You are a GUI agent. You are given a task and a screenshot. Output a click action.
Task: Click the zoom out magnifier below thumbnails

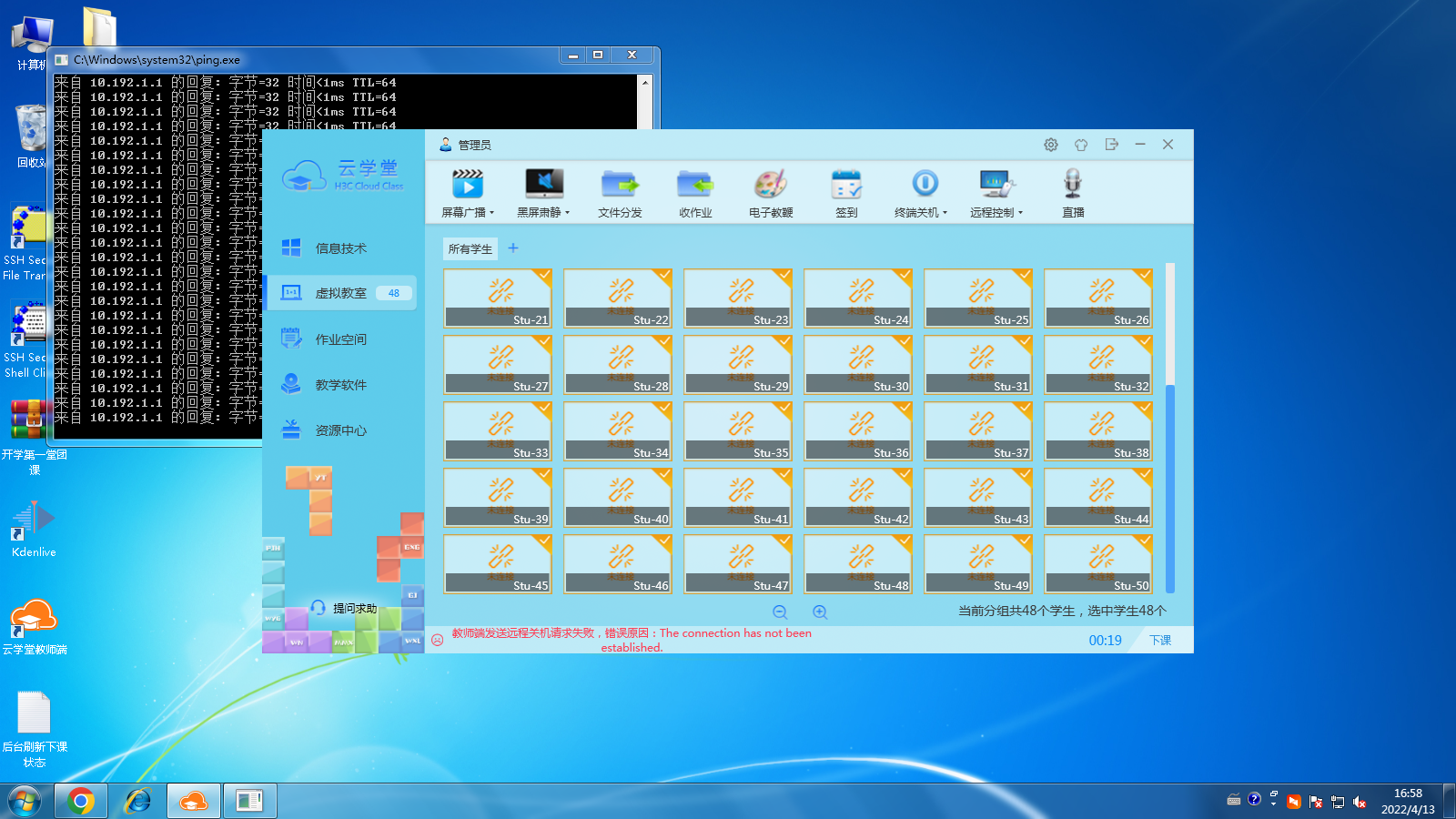pyautogui.click(x=780, y=612)
